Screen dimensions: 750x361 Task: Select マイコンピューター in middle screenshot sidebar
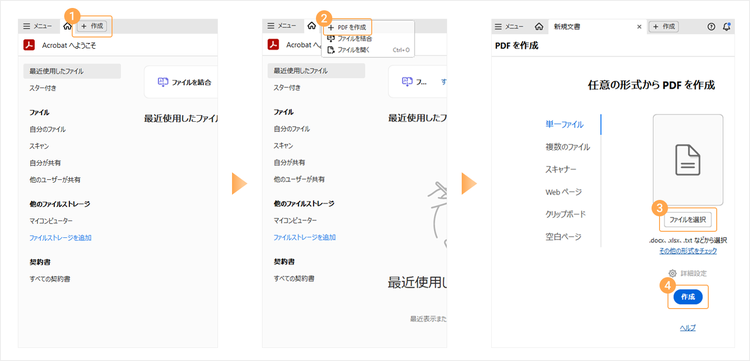(296, 220)
